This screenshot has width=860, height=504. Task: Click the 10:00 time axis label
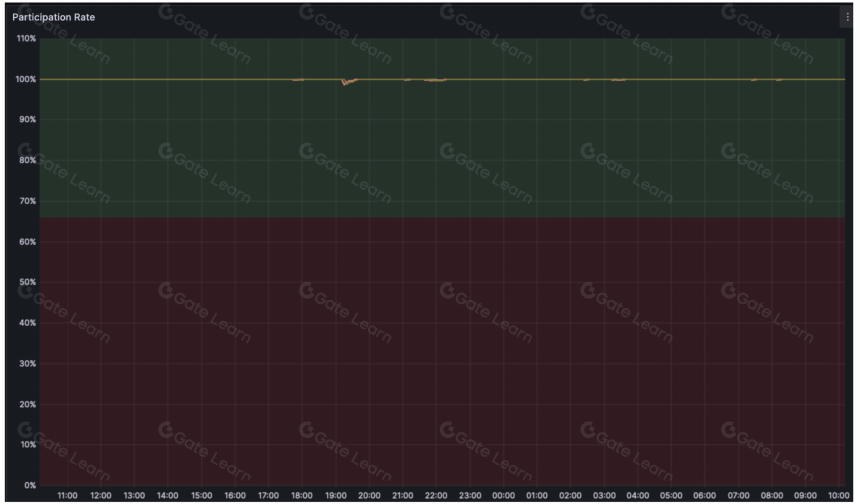pos(839,495)
